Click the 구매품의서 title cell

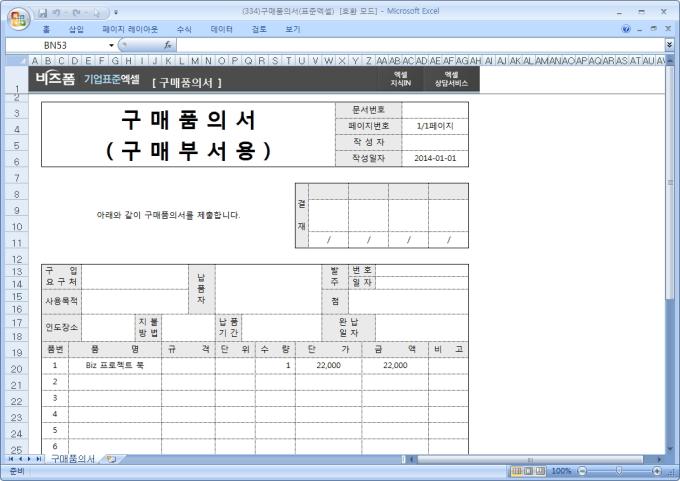(188, 134)
